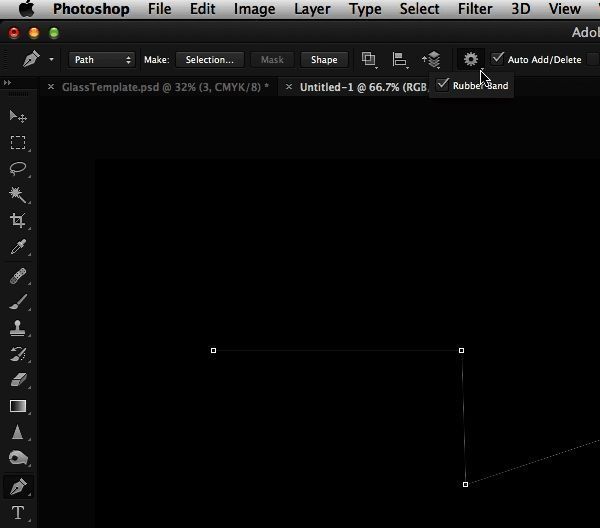Toggle the Auto Add/Delete checkbox
The height and width of the screenshot is (528, 600).
(x=498, y=59)
